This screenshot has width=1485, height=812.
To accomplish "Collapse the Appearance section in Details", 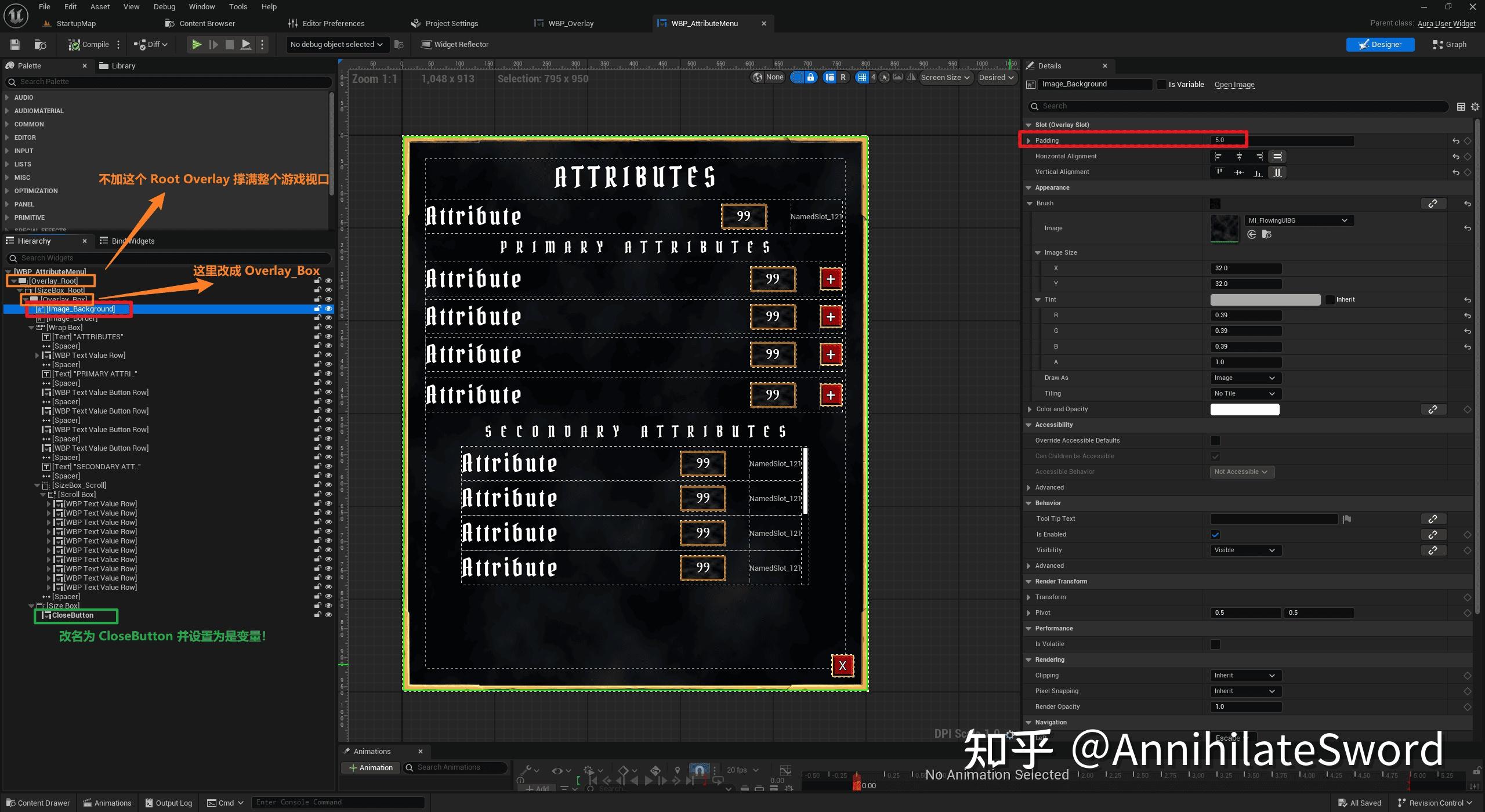I will coord(1029,187).
